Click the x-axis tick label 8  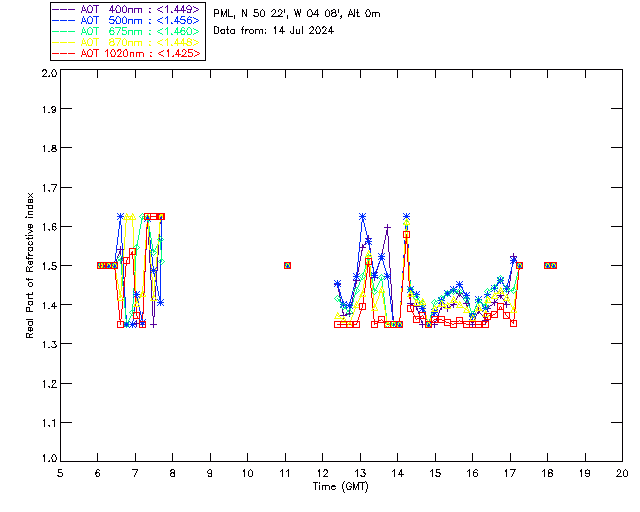(x=172, y=473)
